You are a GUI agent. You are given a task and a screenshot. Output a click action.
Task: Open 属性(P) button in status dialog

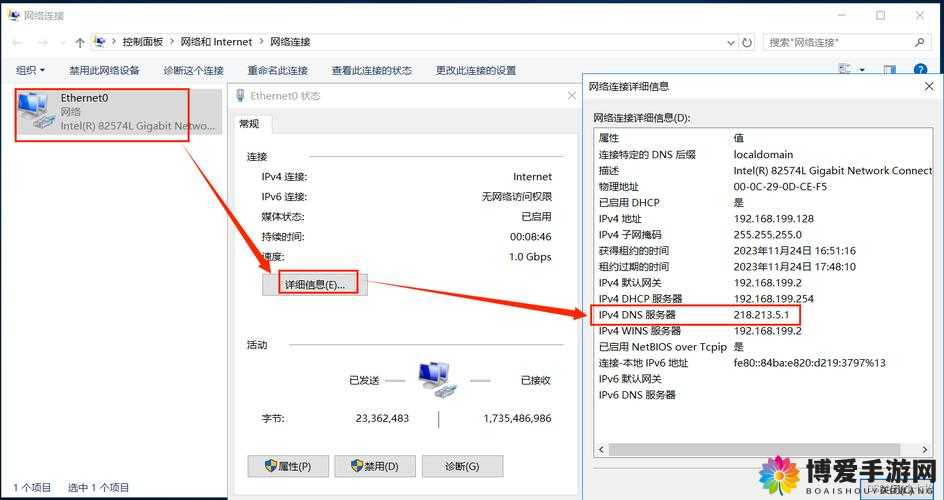288,466
